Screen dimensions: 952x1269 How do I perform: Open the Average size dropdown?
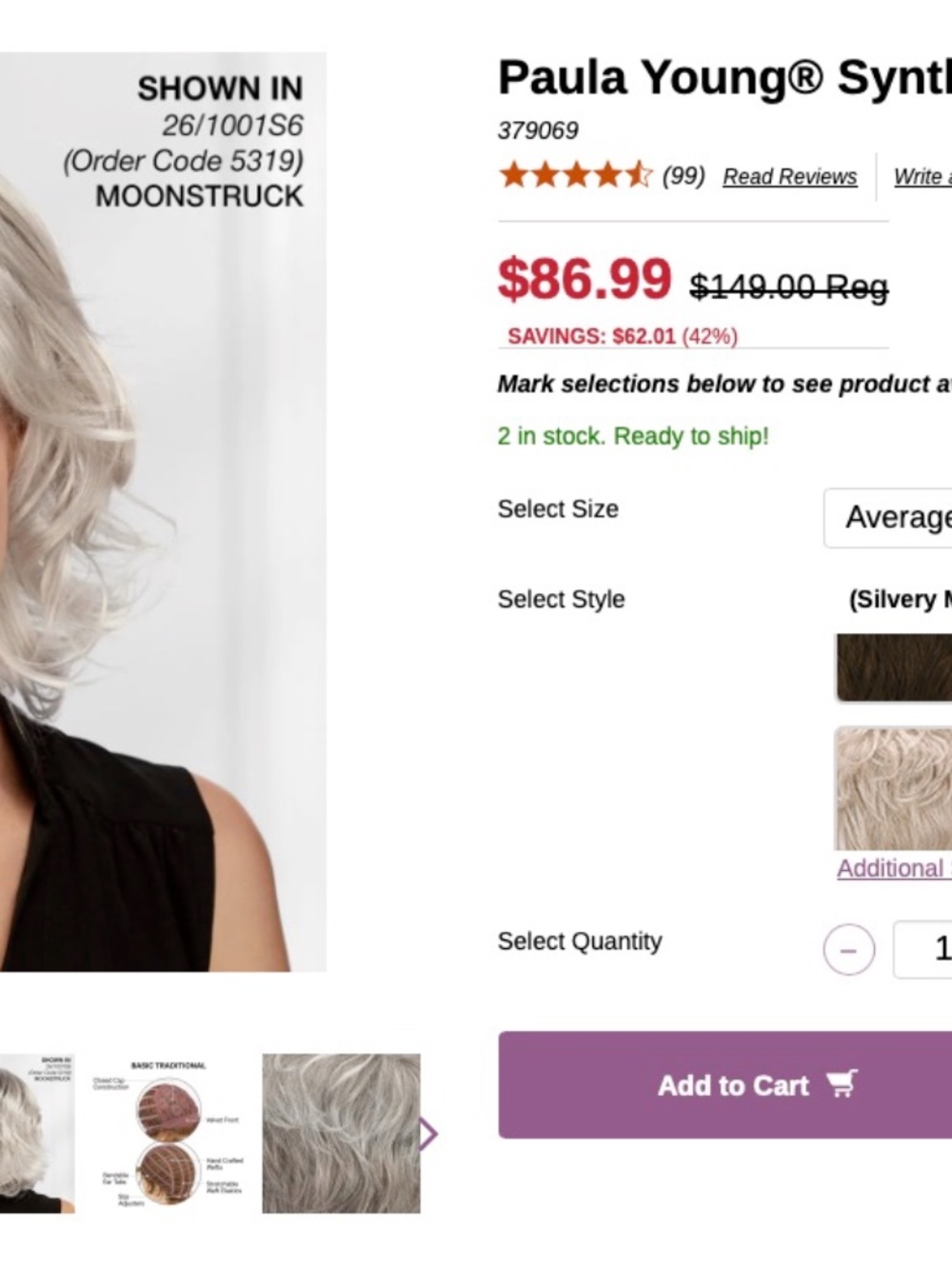887,518
